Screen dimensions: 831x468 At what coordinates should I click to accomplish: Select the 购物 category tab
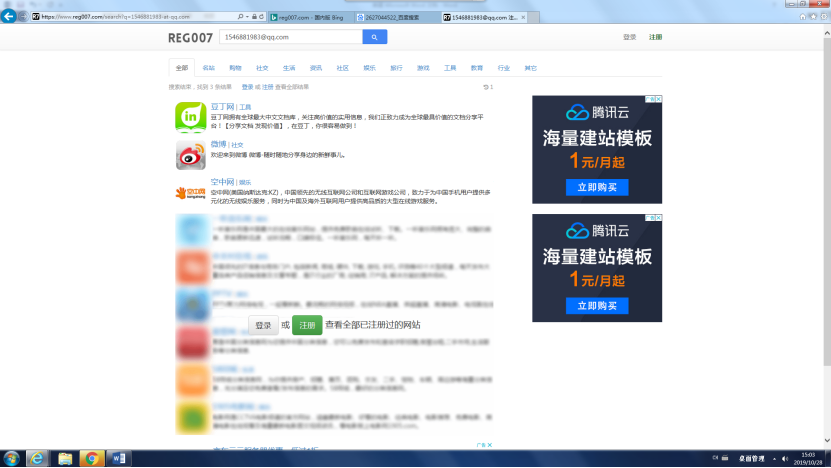point(235,68)
